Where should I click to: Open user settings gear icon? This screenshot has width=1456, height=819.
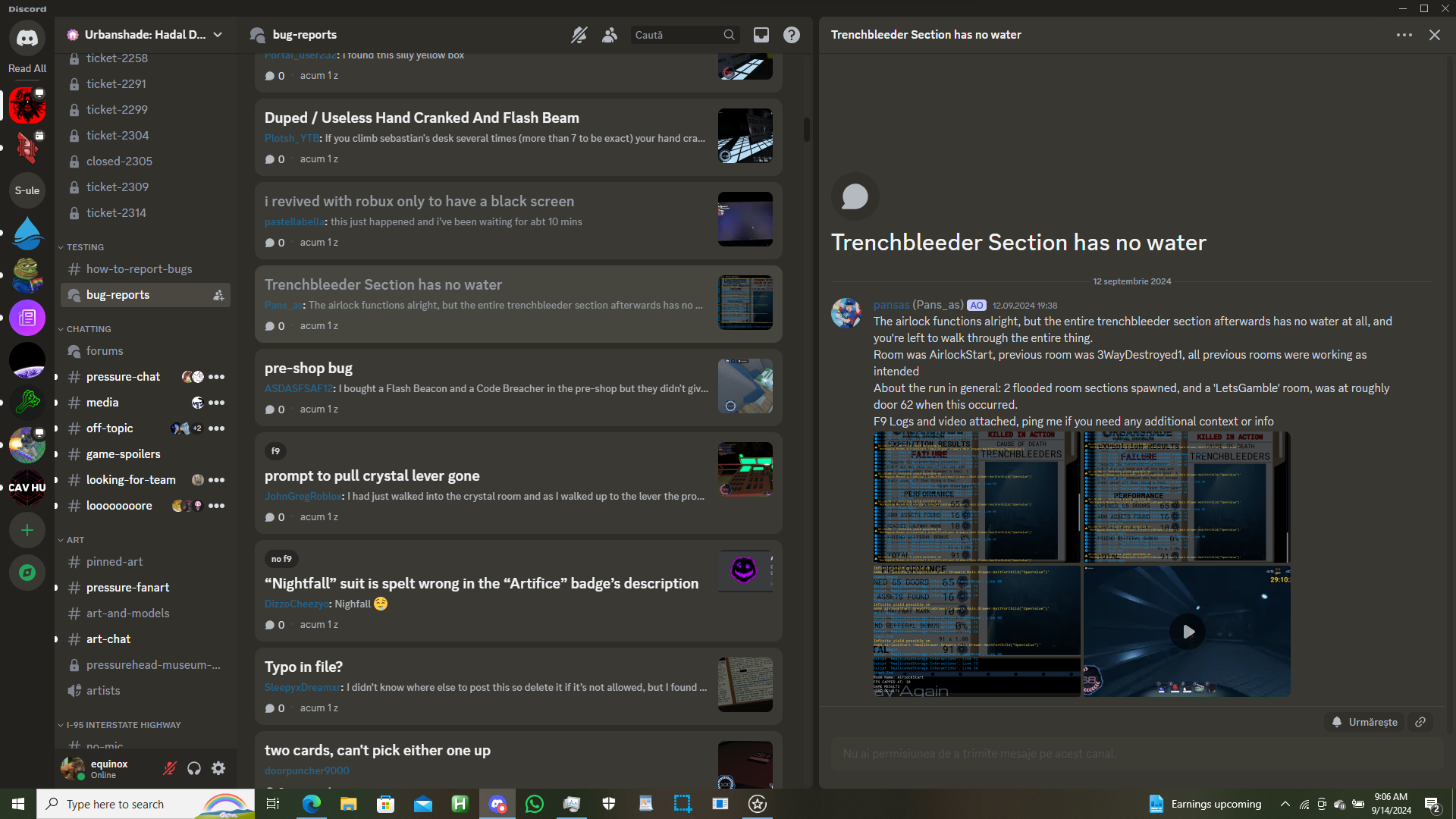tap(218, 768)
